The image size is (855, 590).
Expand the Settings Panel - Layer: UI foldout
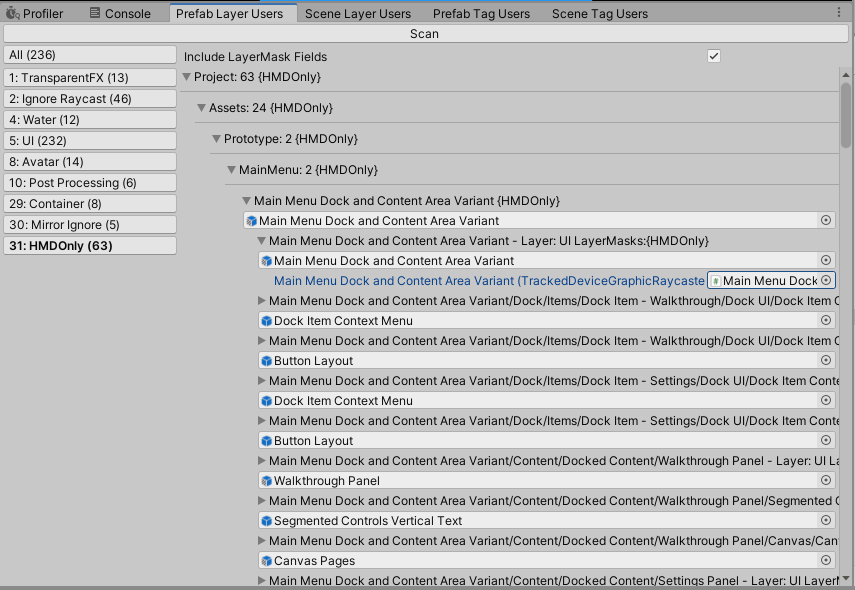click(x=261, y=581)
